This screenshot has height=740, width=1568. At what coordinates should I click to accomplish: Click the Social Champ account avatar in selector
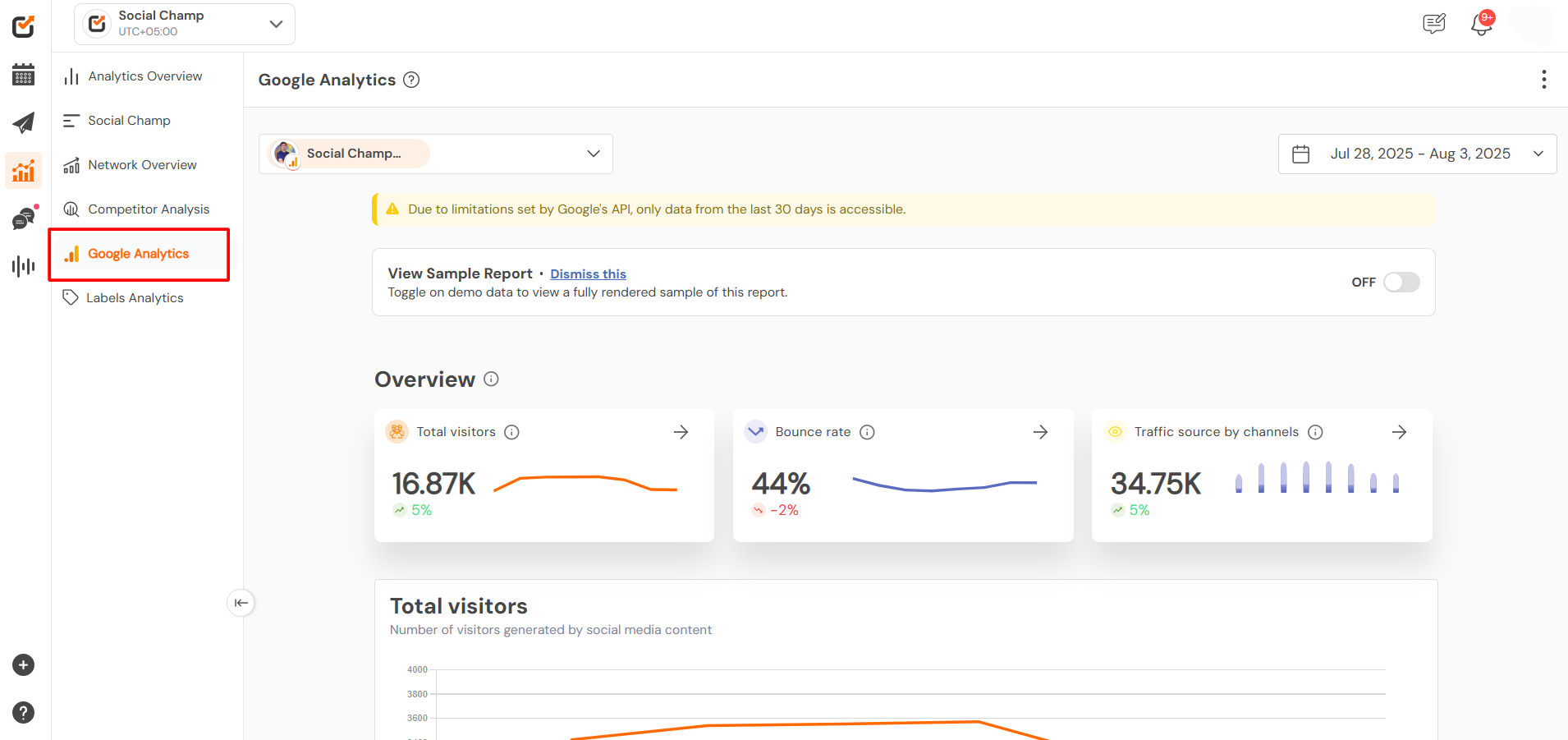coord(286,154)
